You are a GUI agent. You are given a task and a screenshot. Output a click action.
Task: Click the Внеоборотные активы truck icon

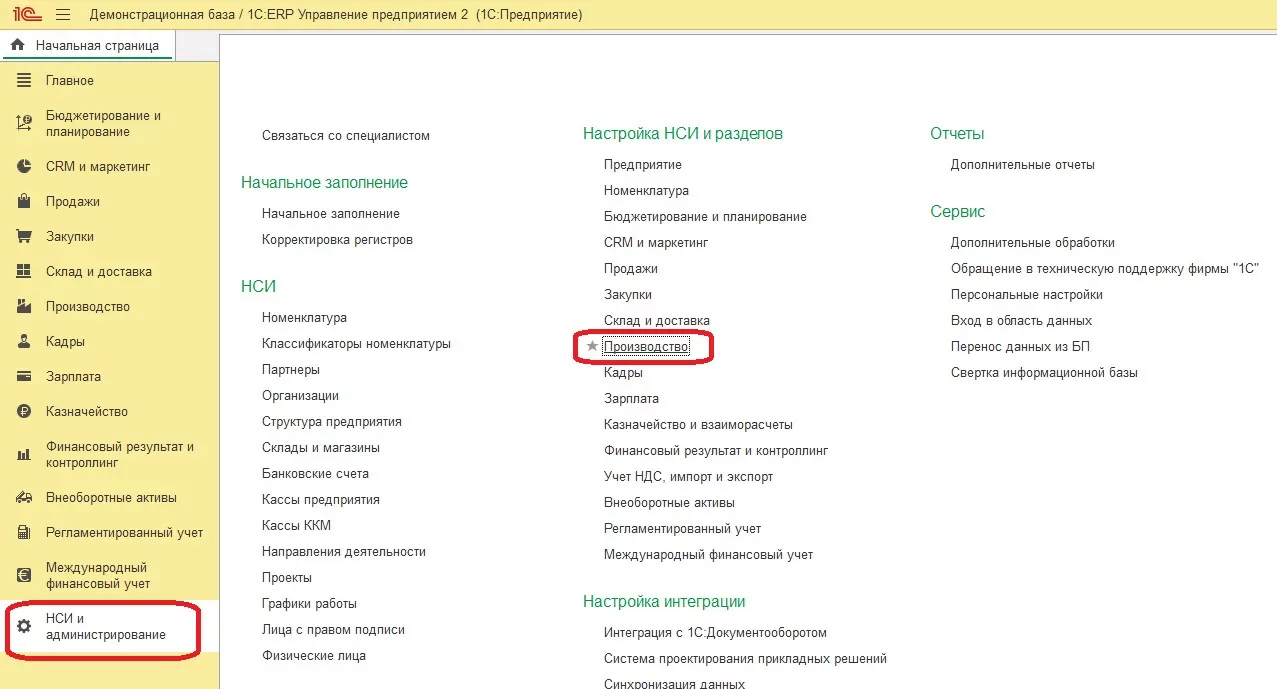25,498
